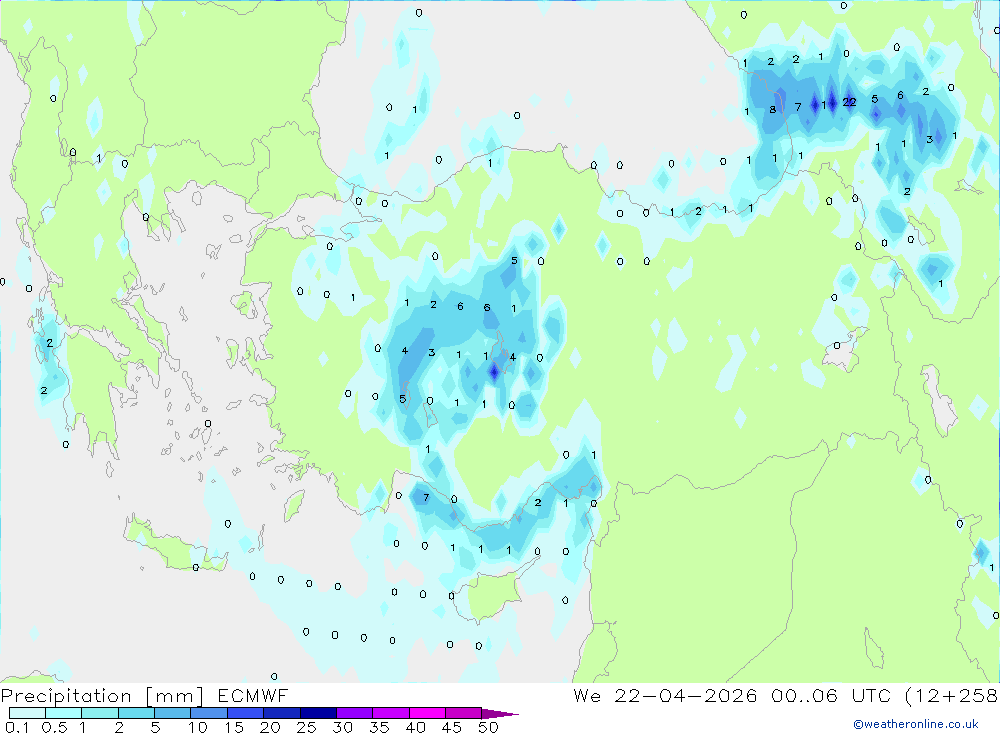The width and height of the screenshot is (1000, 733).
Task: Click the '35' legend scale label
Action: [x=379, y=727]
